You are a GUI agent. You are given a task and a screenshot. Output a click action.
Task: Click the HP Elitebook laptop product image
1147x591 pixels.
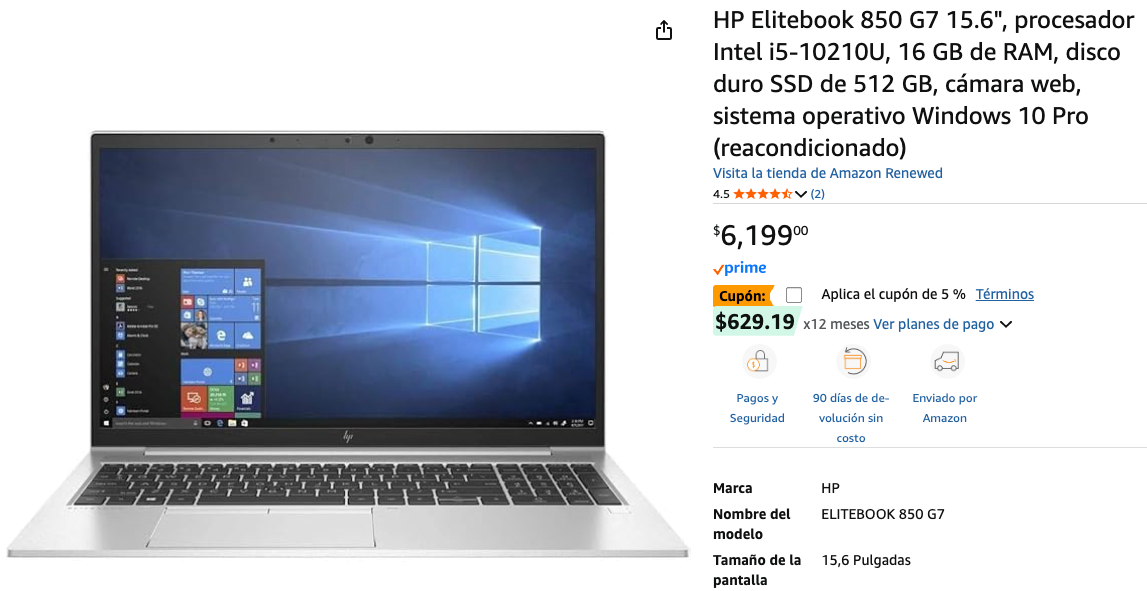click(x=347, y=344)
